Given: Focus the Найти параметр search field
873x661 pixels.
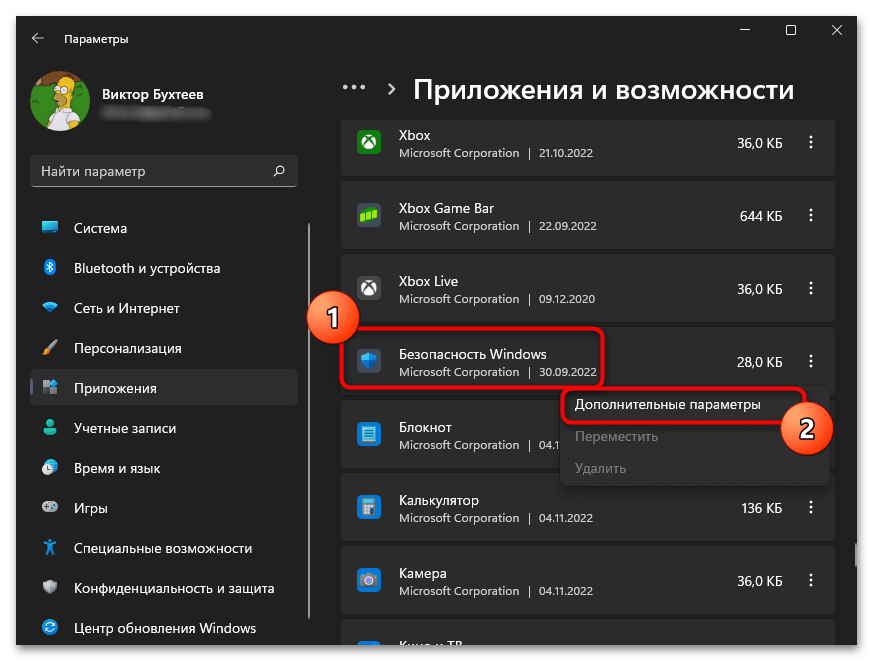Looking at the screenshot, I should [164, 171].
